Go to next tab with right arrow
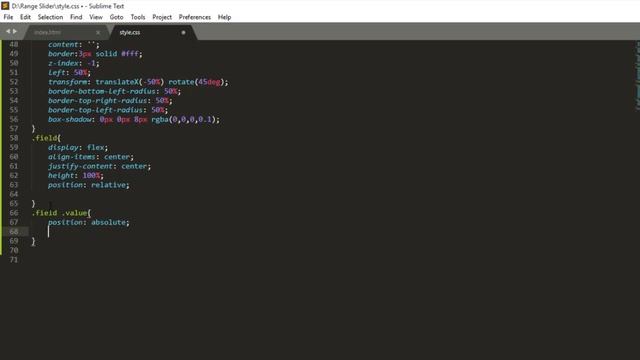The image size is (640, 360). coord(15,31)
